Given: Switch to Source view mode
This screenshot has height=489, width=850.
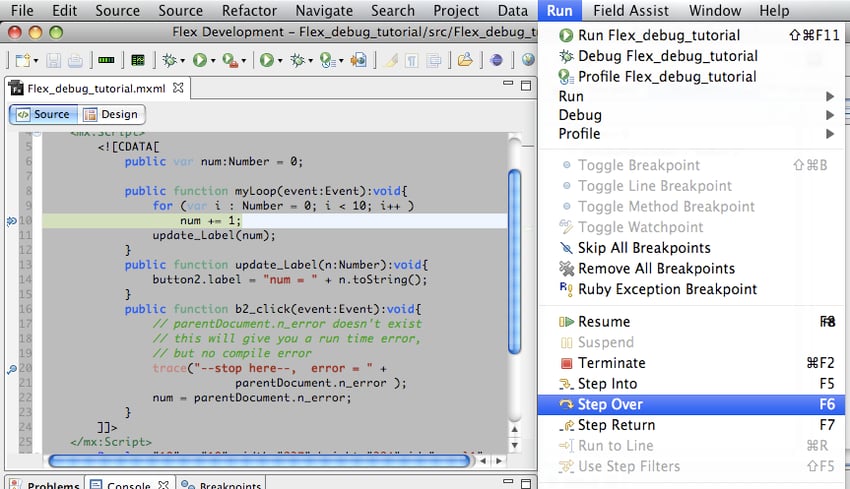Looking at the screenshot, I should [x=43, y=114].
